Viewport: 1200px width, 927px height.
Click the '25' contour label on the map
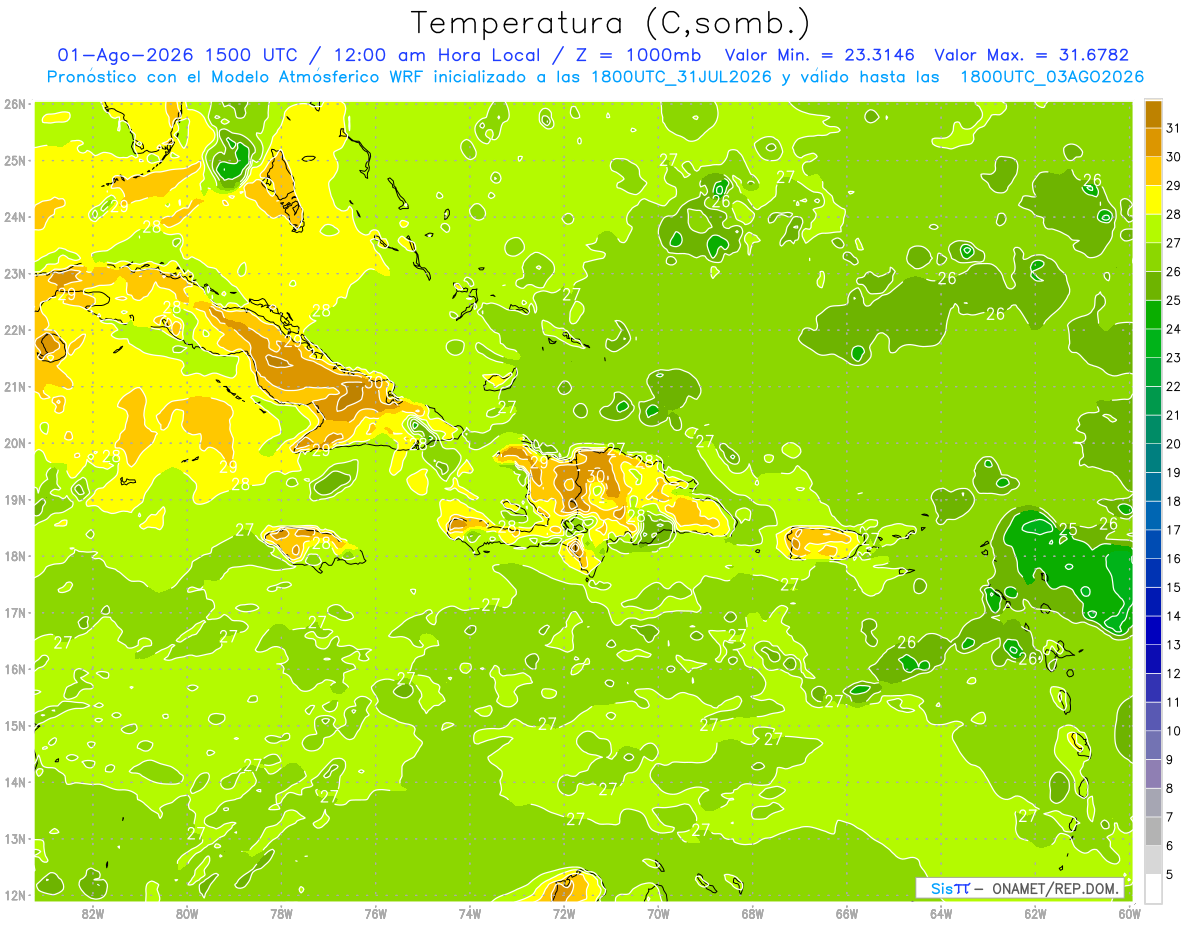(1068, 530)
